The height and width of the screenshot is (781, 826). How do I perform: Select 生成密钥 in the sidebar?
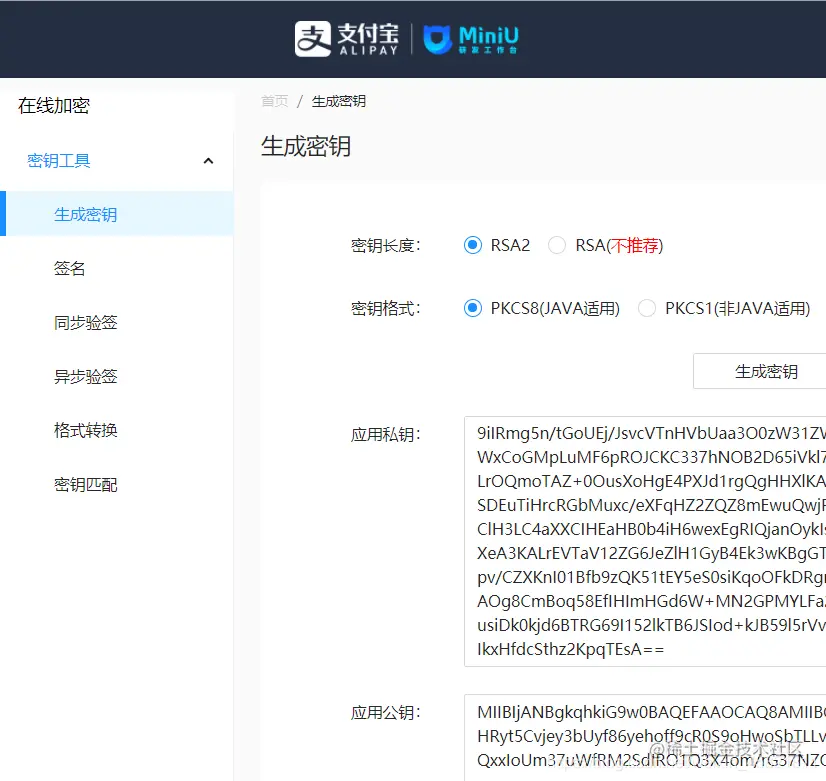(x=116, y=214)
